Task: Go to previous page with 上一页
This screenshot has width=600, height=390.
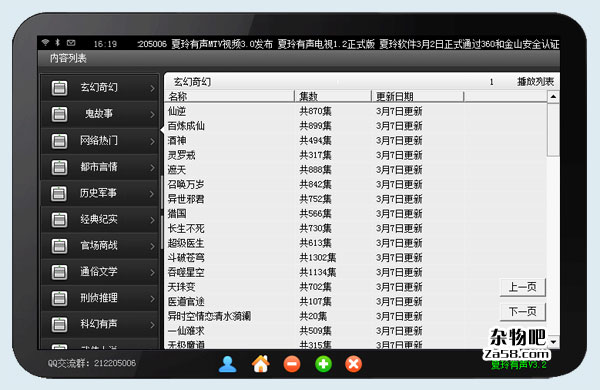Action: [522, 287]
